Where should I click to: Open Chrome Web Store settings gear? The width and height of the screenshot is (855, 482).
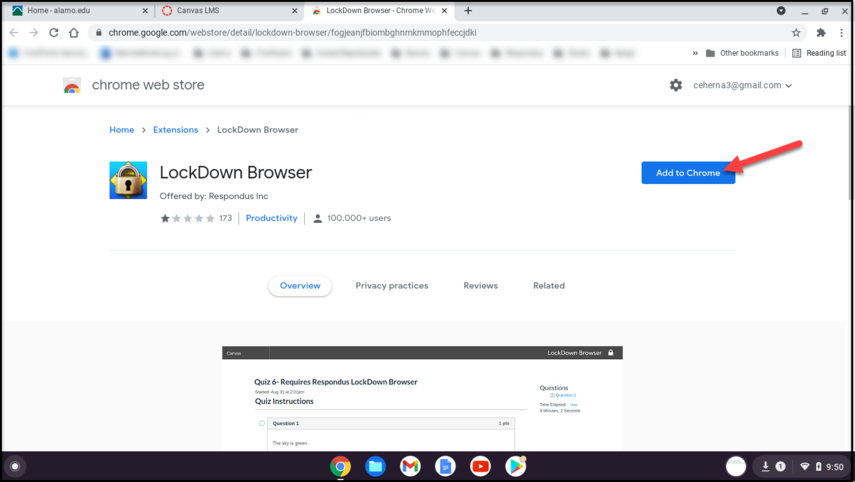click(676, 86)
